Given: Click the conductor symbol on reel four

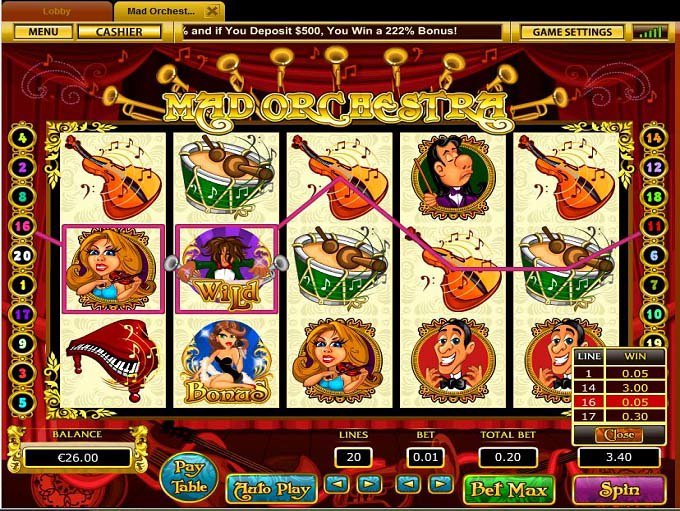Looking at the screenshot, I should pos(452,177).
